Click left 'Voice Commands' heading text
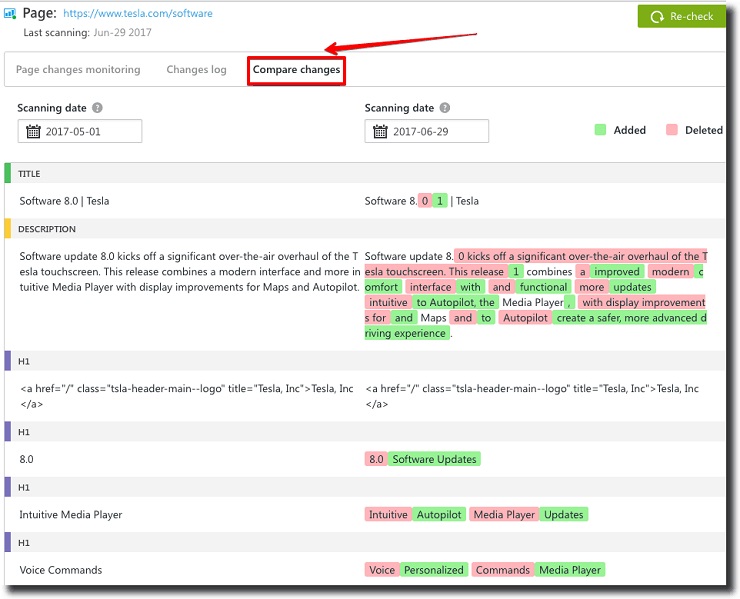The image size is (740, 599). 60,570
